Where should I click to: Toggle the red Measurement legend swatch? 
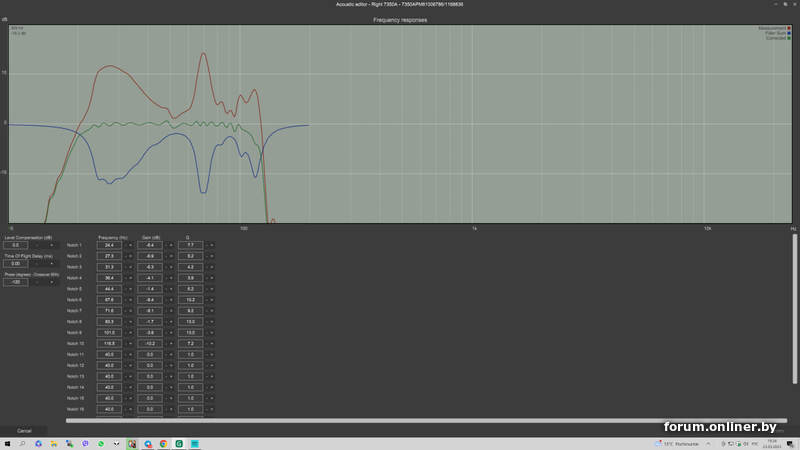(789, 28)
